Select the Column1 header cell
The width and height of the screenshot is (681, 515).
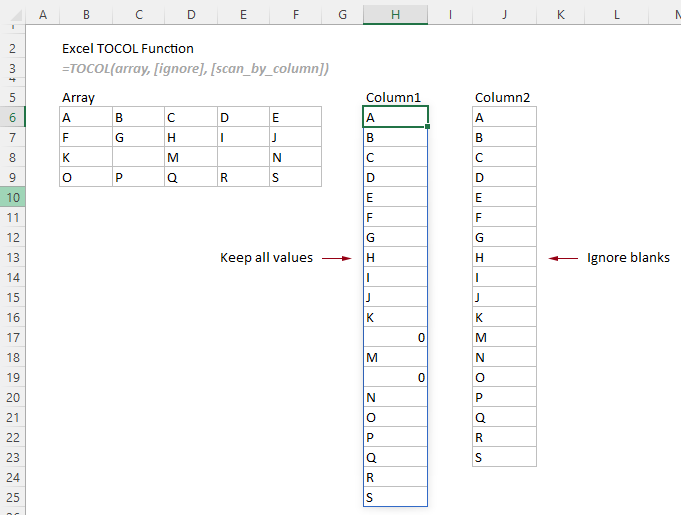pyautogui.click(x=393, y=97)
